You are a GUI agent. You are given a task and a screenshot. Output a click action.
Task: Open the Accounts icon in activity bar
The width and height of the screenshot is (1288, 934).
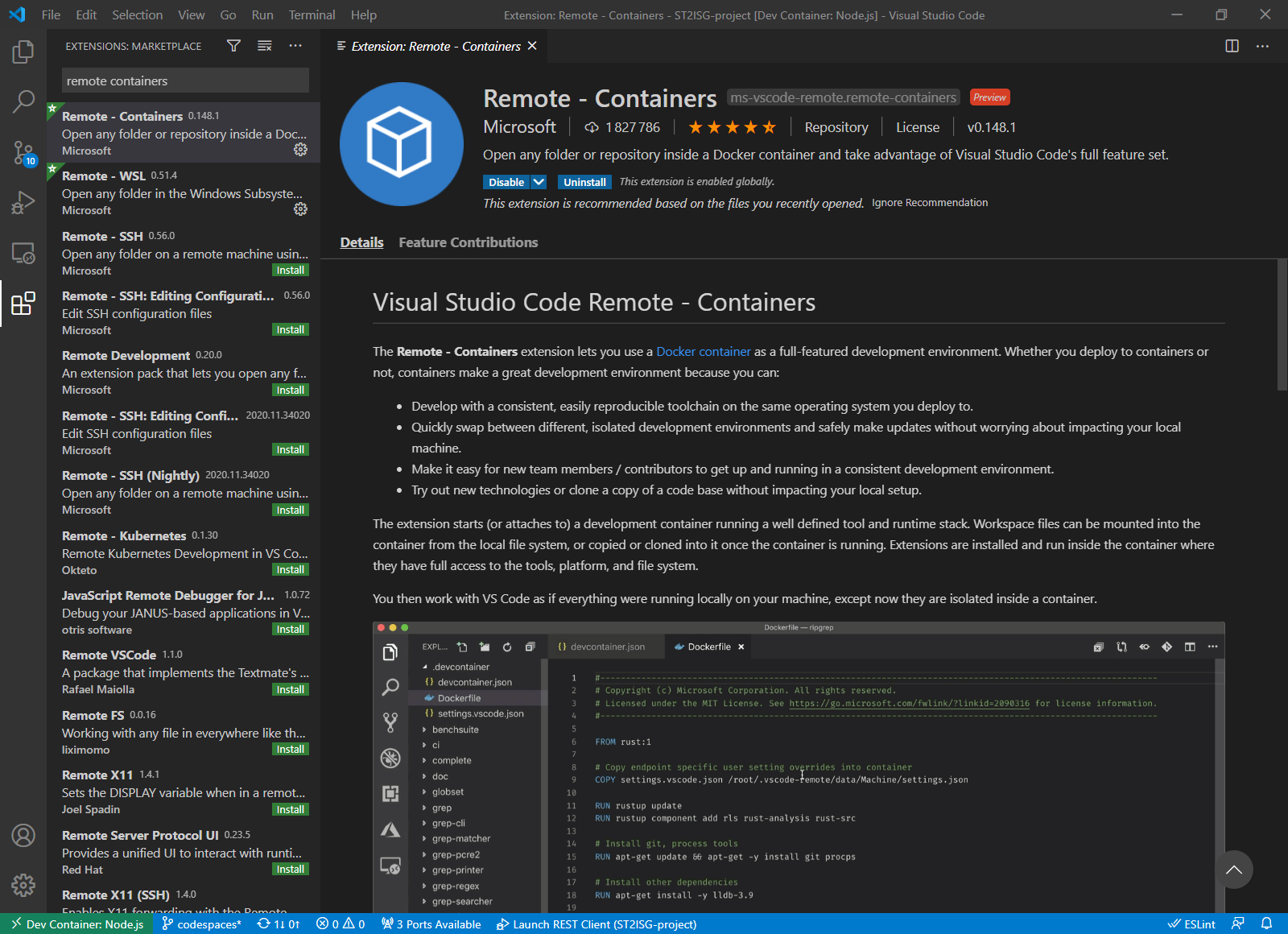coord(23,836)
